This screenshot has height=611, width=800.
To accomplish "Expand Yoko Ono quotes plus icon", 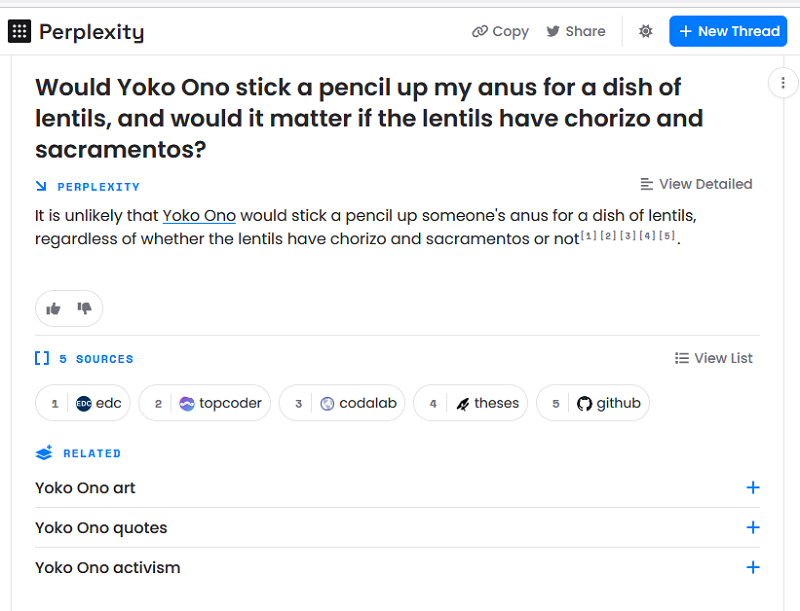I will [753, 527].
